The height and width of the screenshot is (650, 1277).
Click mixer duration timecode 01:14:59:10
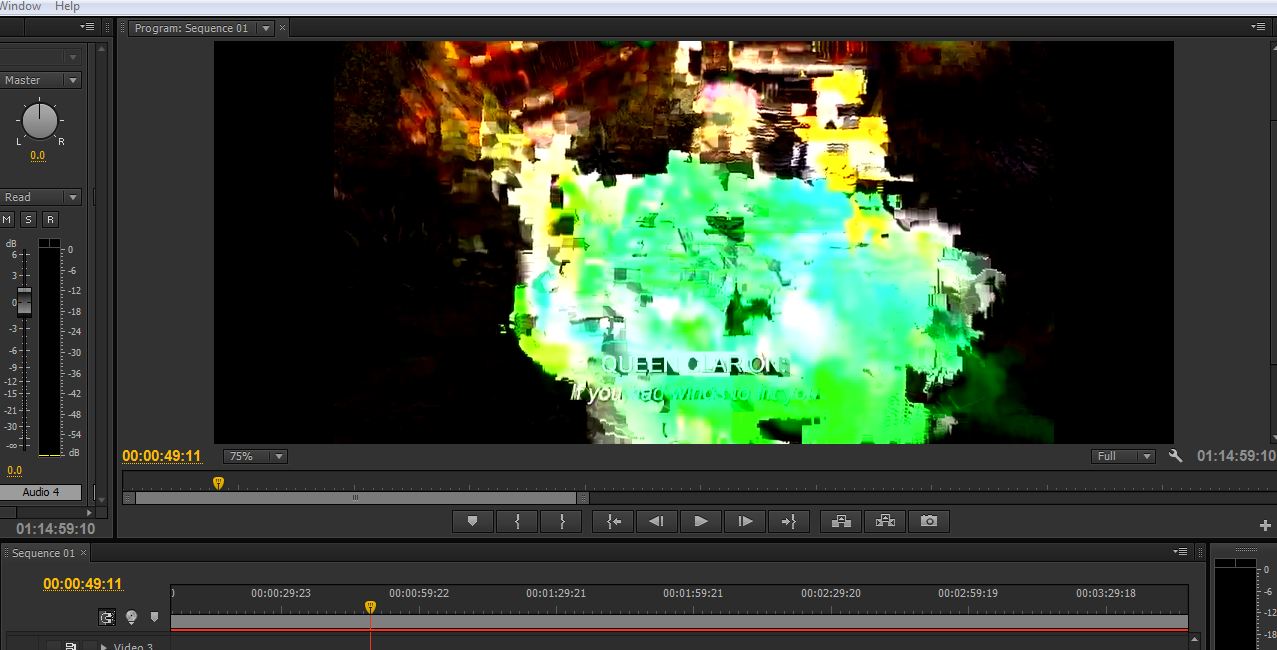click(x=55, y=529)
